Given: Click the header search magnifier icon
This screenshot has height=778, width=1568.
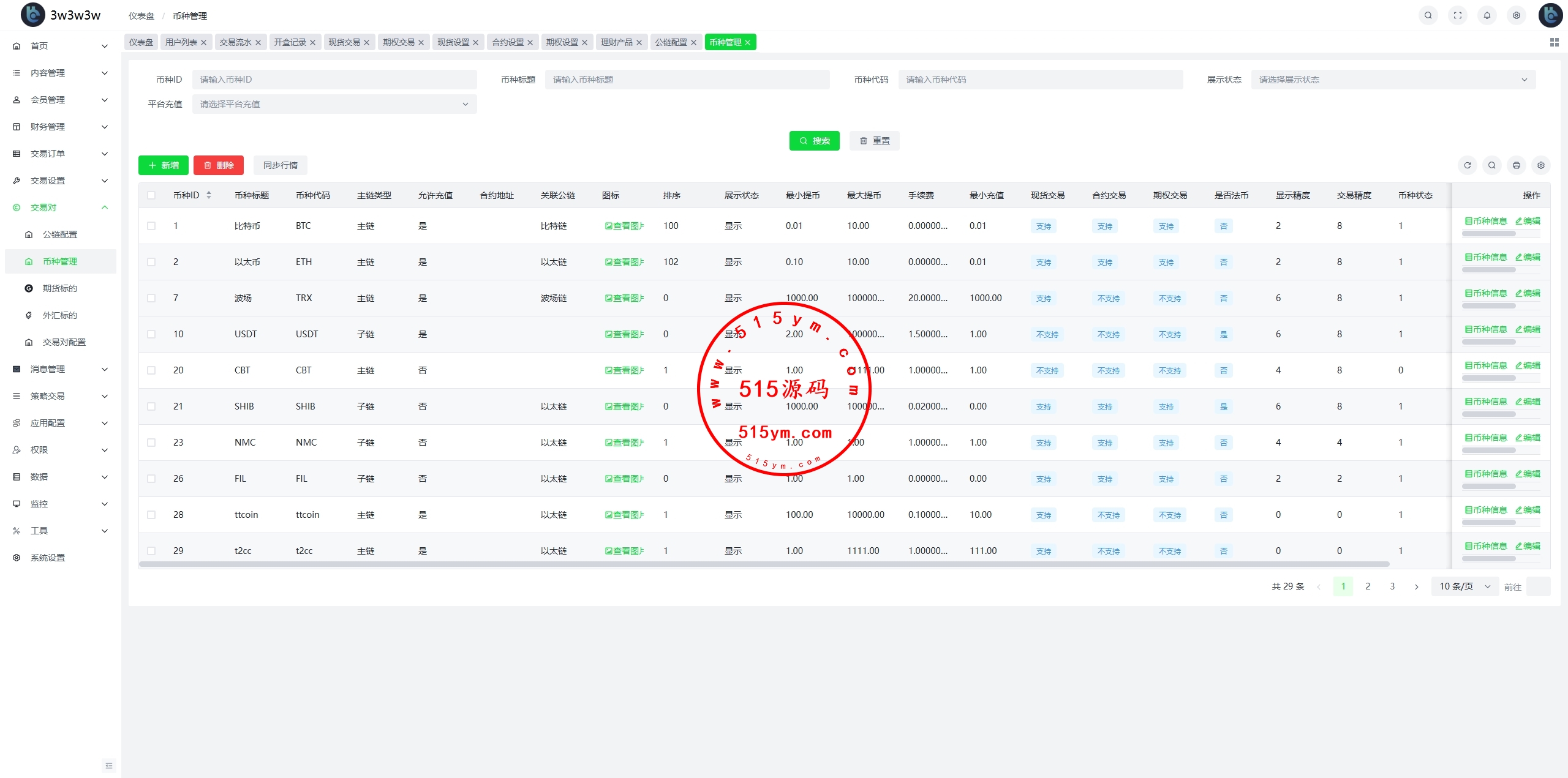Looking at the screenshot, I should click(1428, 16).
